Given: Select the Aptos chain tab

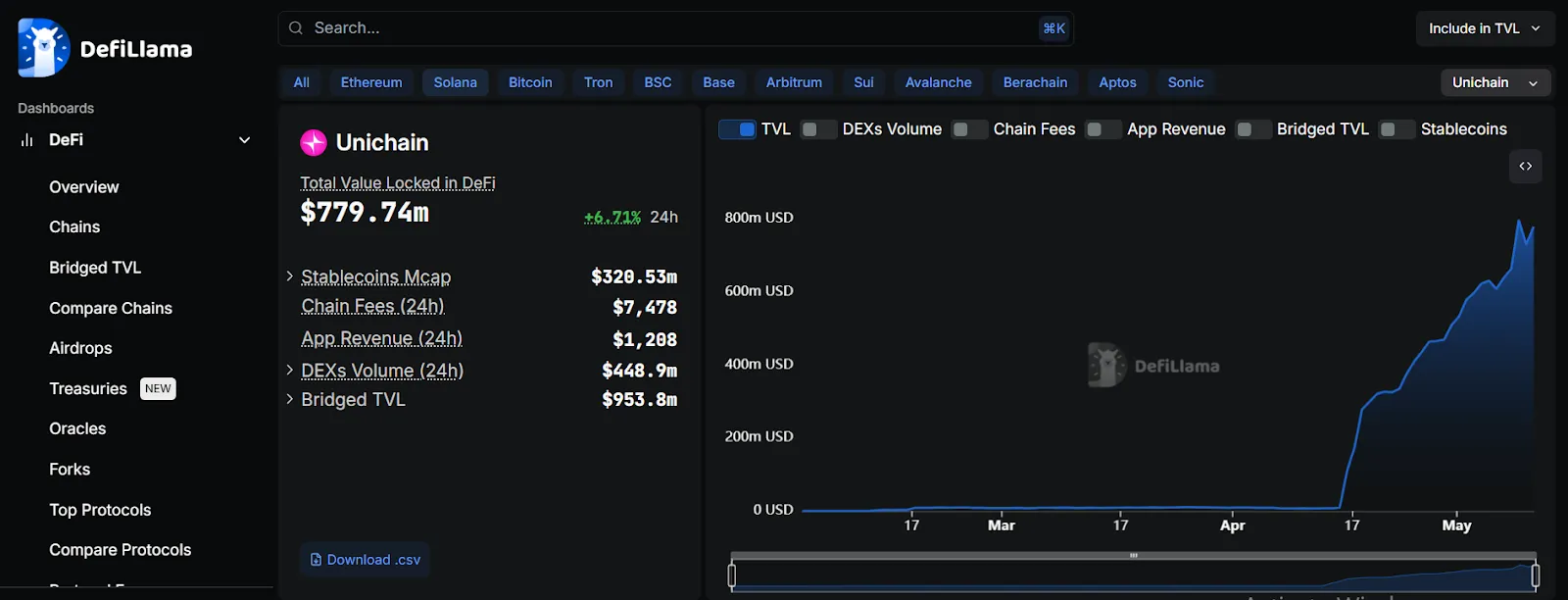Looking at the screenshot, I should 1117,82.
